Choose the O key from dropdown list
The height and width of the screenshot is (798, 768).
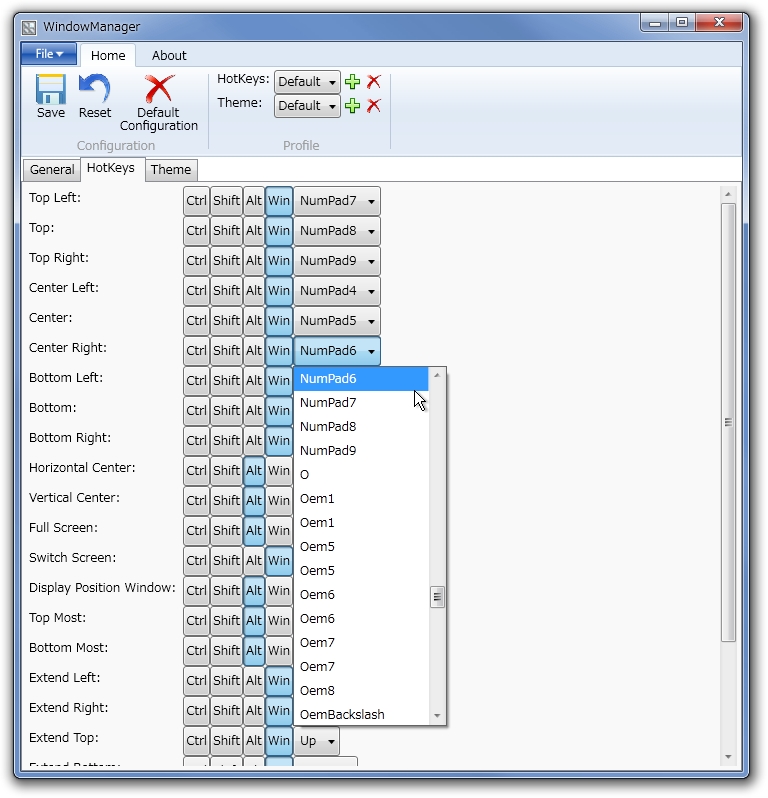tap(361, 475)
